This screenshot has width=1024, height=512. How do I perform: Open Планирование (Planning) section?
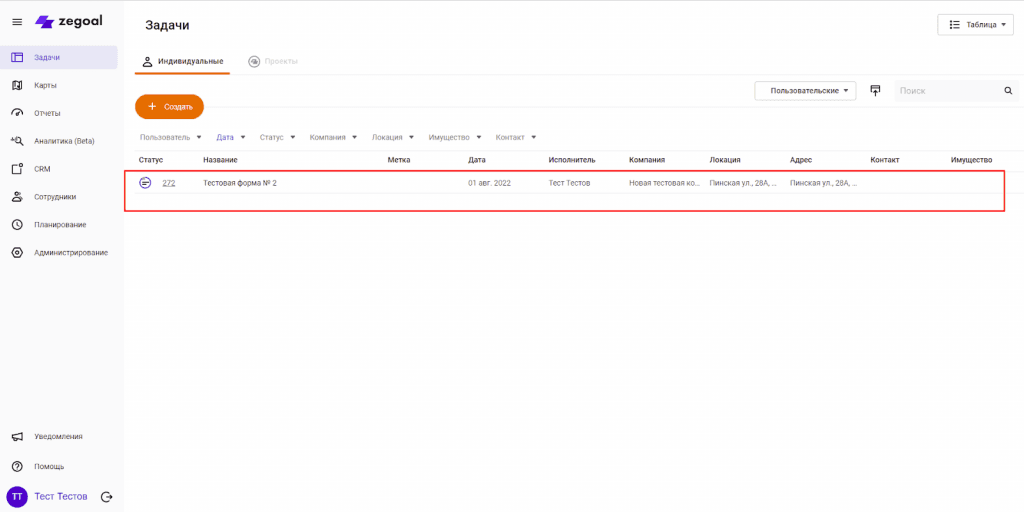59,225
